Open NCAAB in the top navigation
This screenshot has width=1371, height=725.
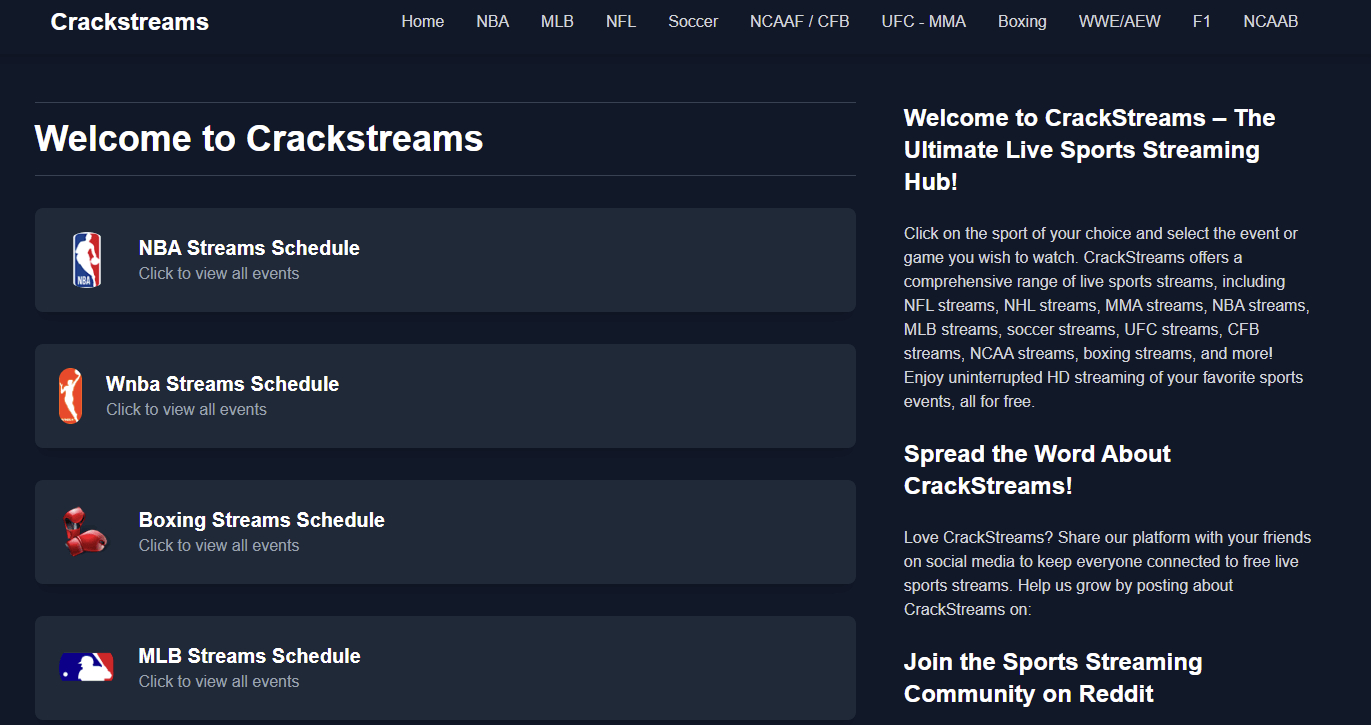pos(1271,21)
